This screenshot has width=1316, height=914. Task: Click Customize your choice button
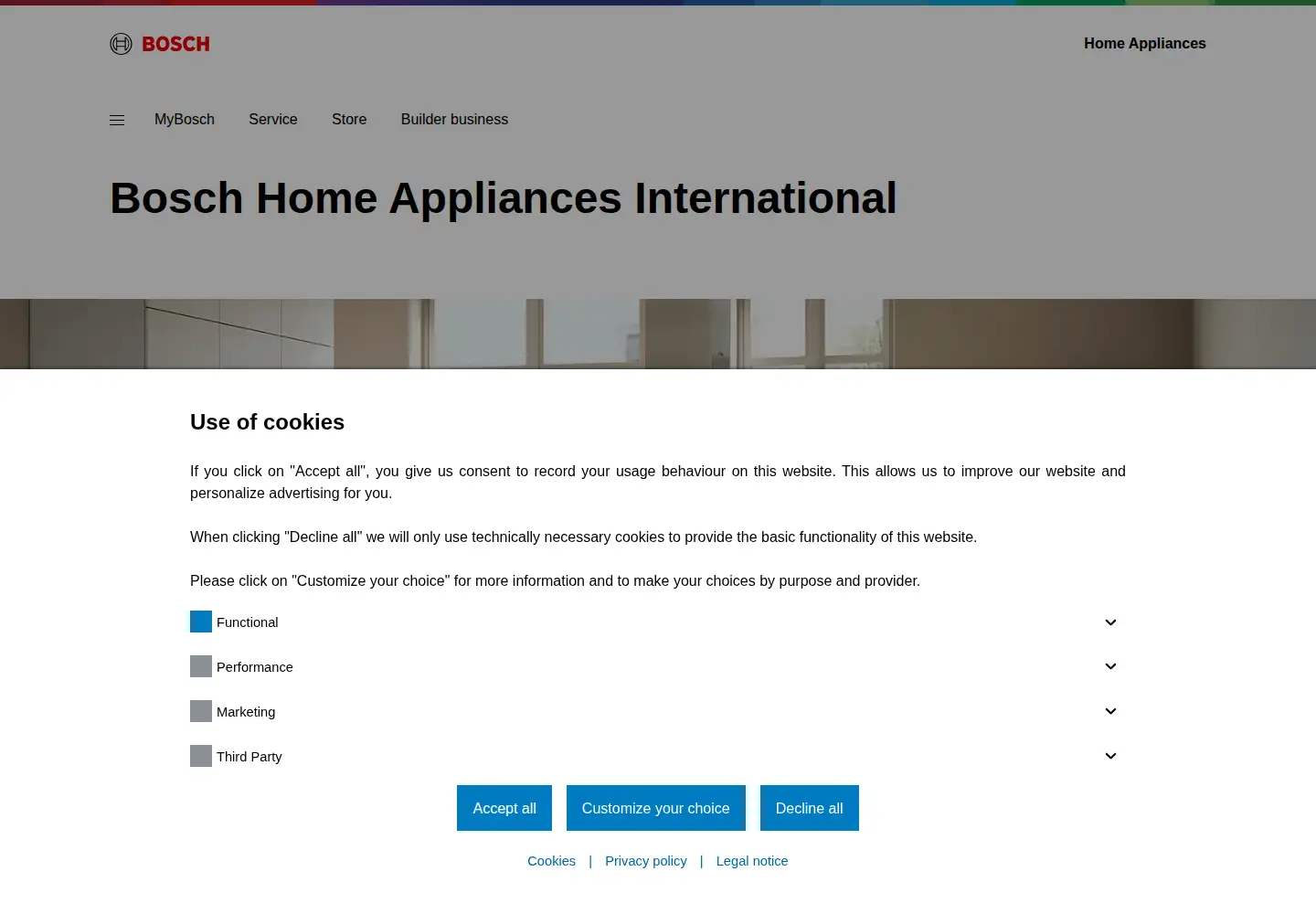(656, 808)
